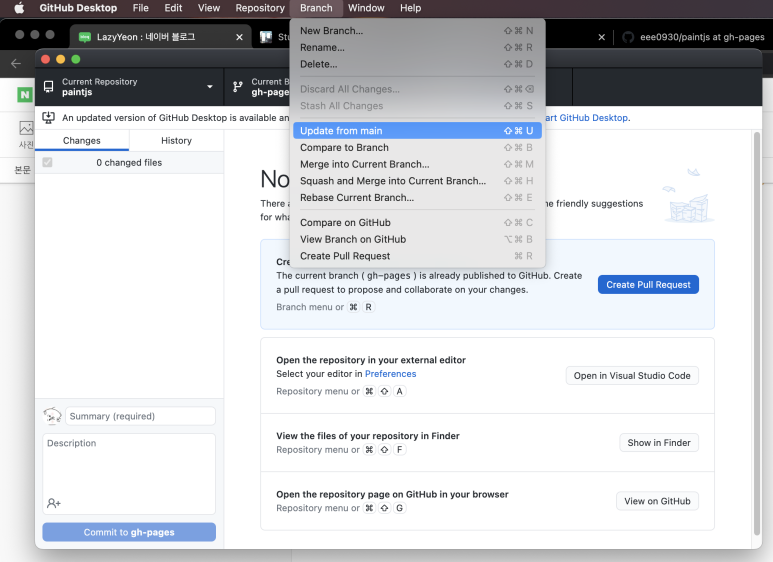
Task: Click the commit author avatar
Action: coord(52,416)
